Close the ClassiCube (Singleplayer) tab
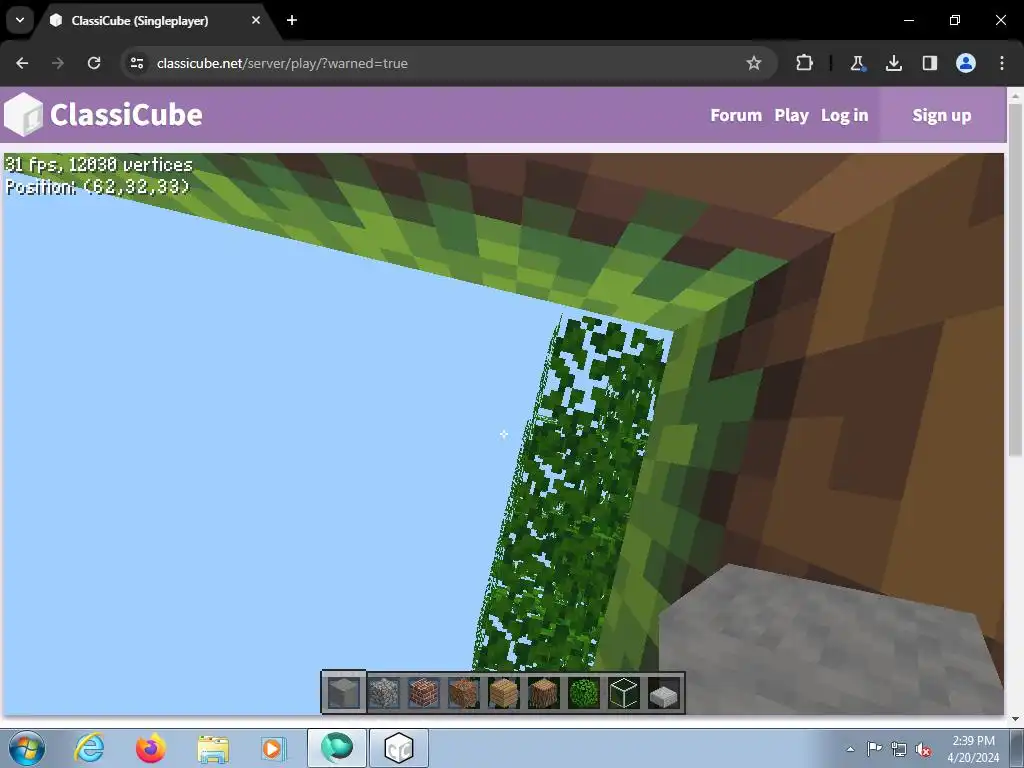This screenshot has height=768, width=1024. [256, 20]
